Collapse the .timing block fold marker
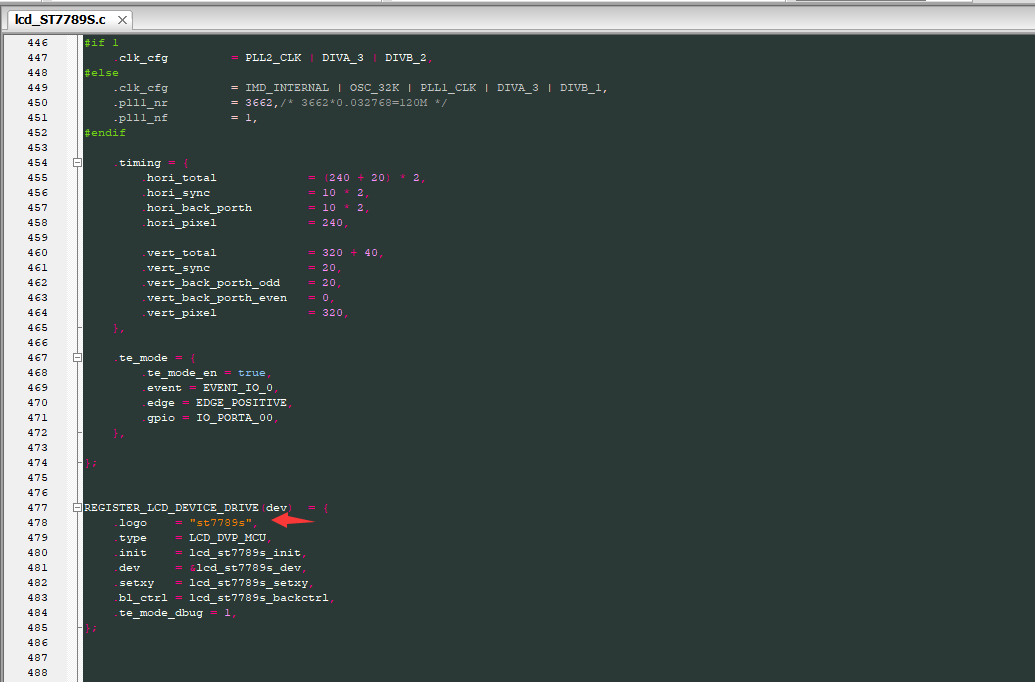The width and height of the screenshot is (1035, 682). coord(77,162)
